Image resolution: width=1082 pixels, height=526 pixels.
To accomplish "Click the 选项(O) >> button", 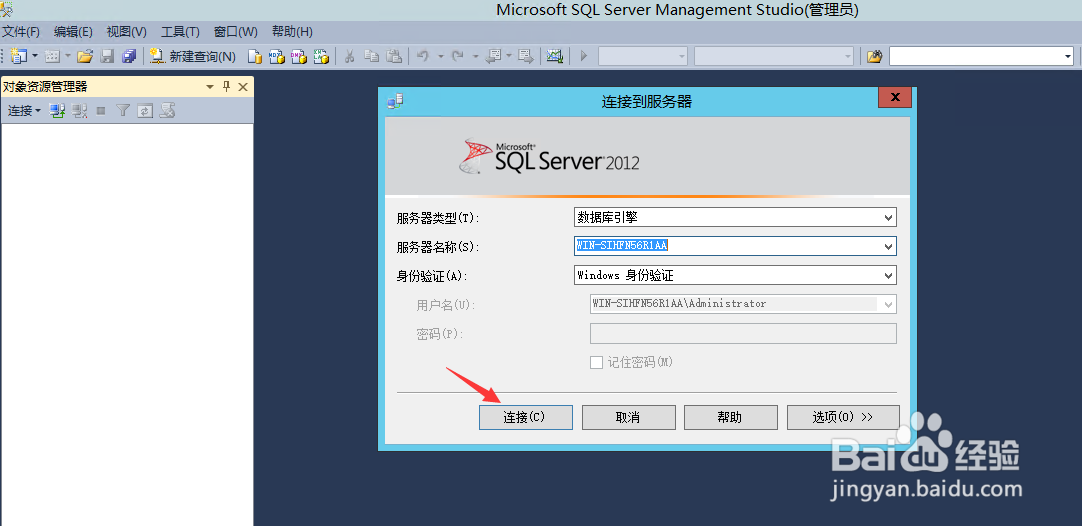I will point(843,417).
